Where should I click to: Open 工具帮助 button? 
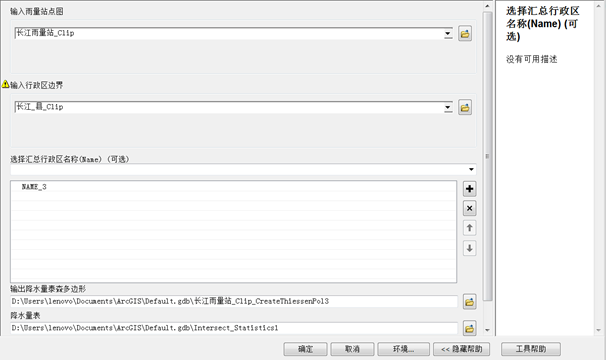pos(531,349)
